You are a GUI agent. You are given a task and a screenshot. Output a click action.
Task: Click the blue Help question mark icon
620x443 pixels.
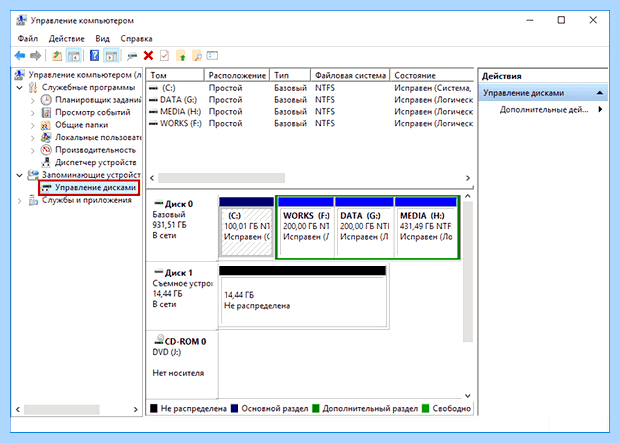[94, 56]
